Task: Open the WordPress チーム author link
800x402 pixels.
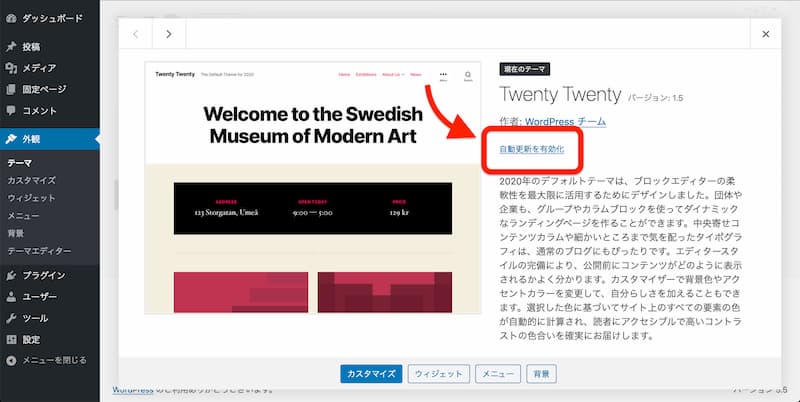Action: 565,122
